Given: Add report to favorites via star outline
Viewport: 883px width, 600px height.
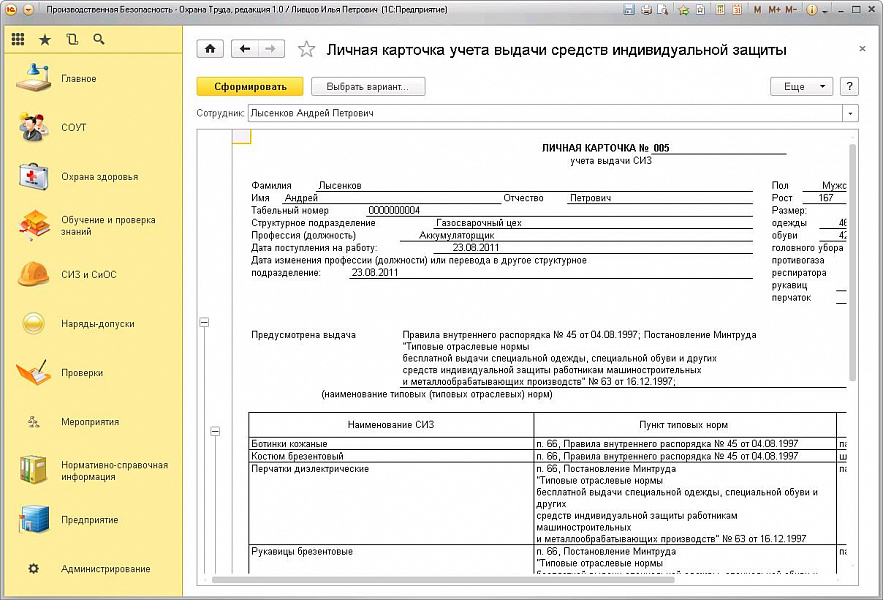Looking at the screenshot, I should (306, 49).
